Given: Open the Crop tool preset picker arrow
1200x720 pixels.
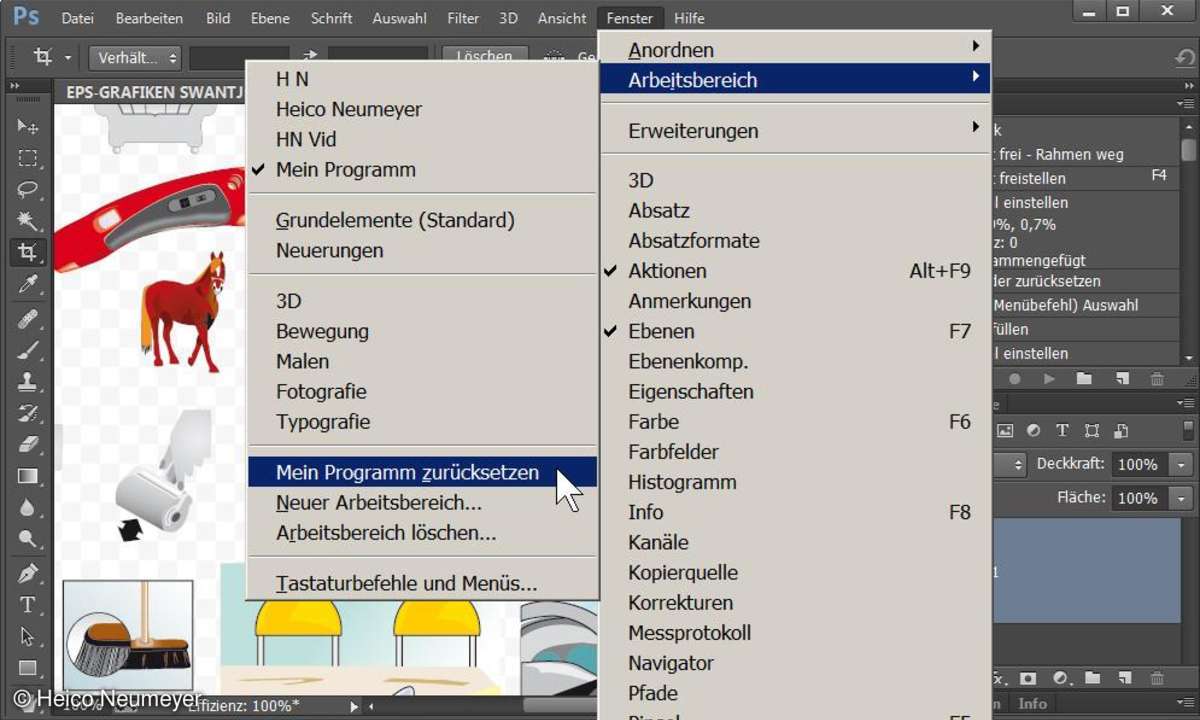Looking at the screenshot, I should click(x=68, y=58).
